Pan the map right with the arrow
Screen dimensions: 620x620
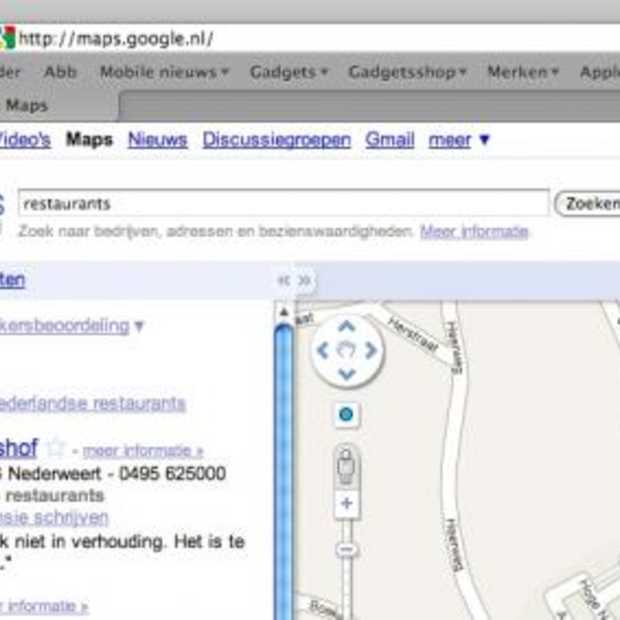(x=371, y=350)
